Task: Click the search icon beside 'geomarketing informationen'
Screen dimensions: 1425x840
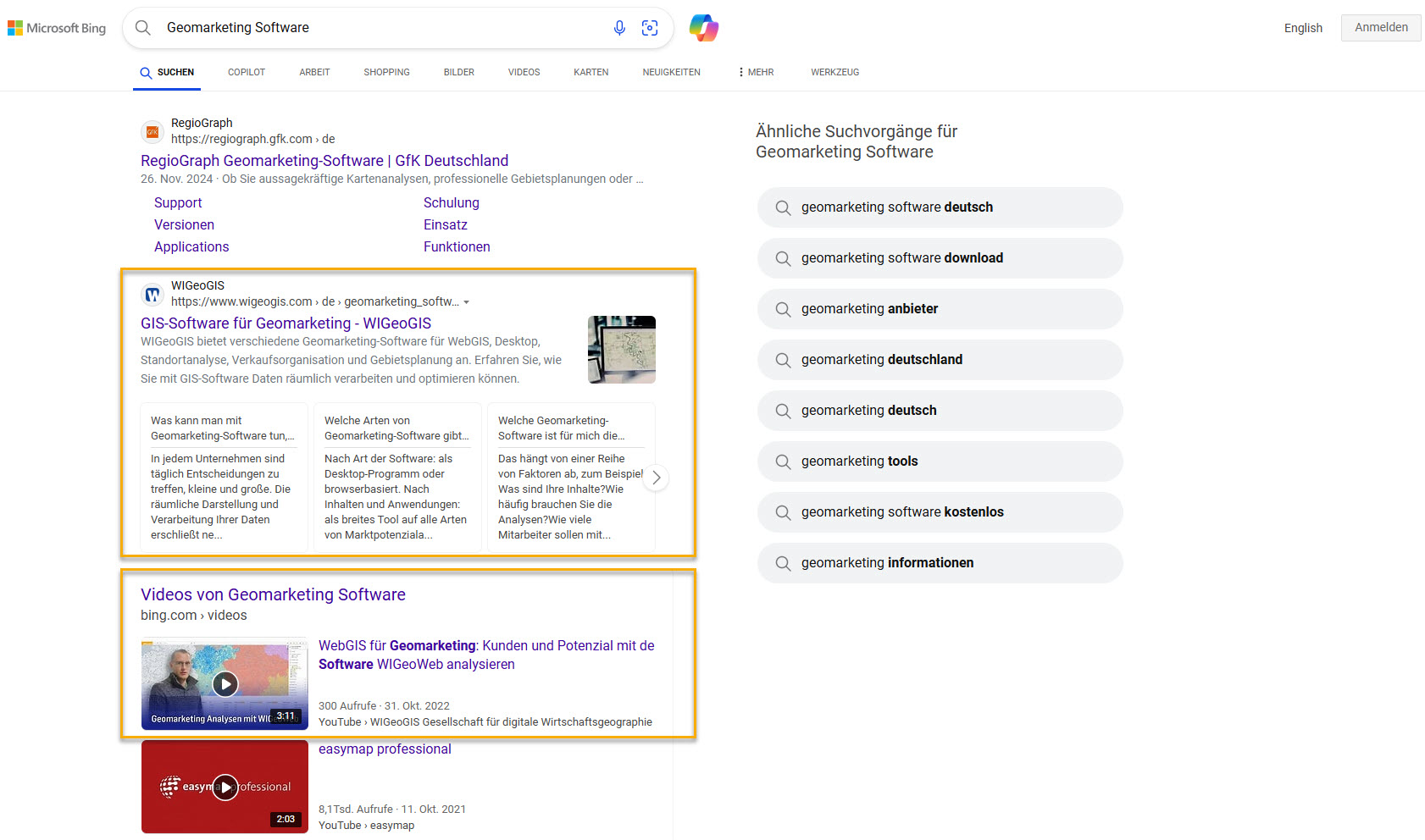Action: point(783,563)
